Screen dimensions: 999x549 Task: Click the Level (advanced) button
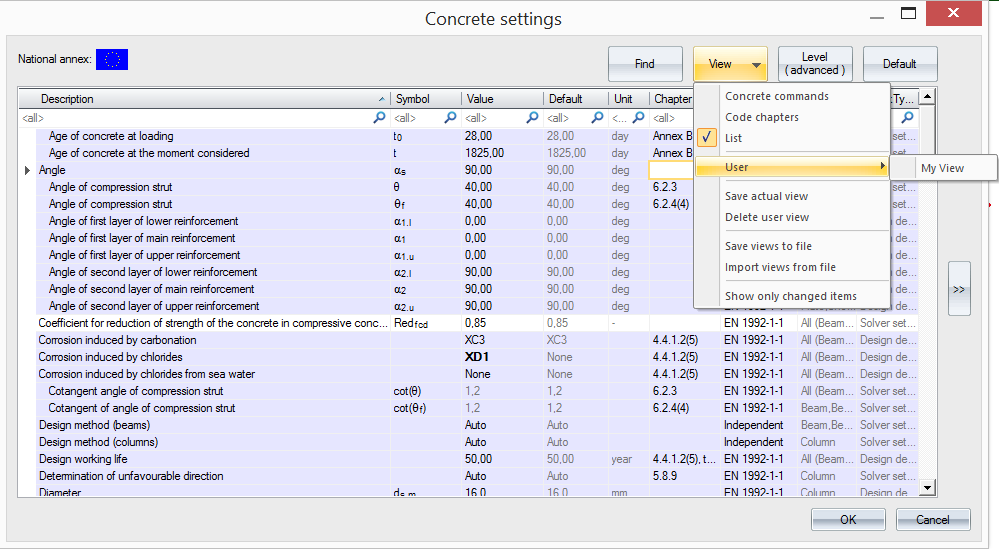tap(814, 64)
